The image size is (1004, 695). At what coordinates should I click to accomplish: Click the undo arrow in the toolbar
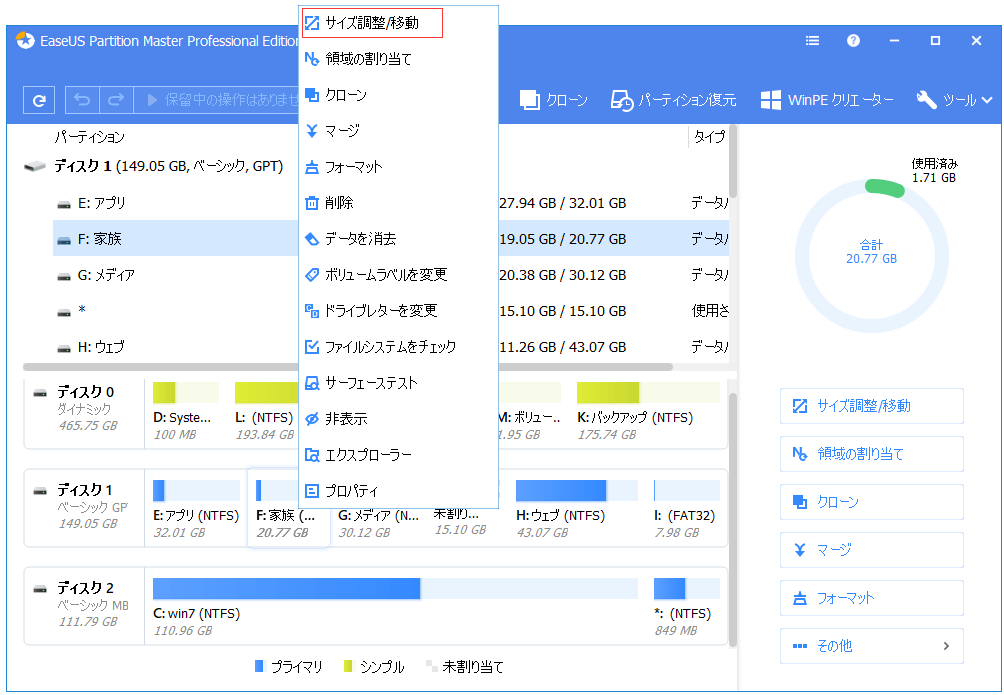(x=82, y=100)
